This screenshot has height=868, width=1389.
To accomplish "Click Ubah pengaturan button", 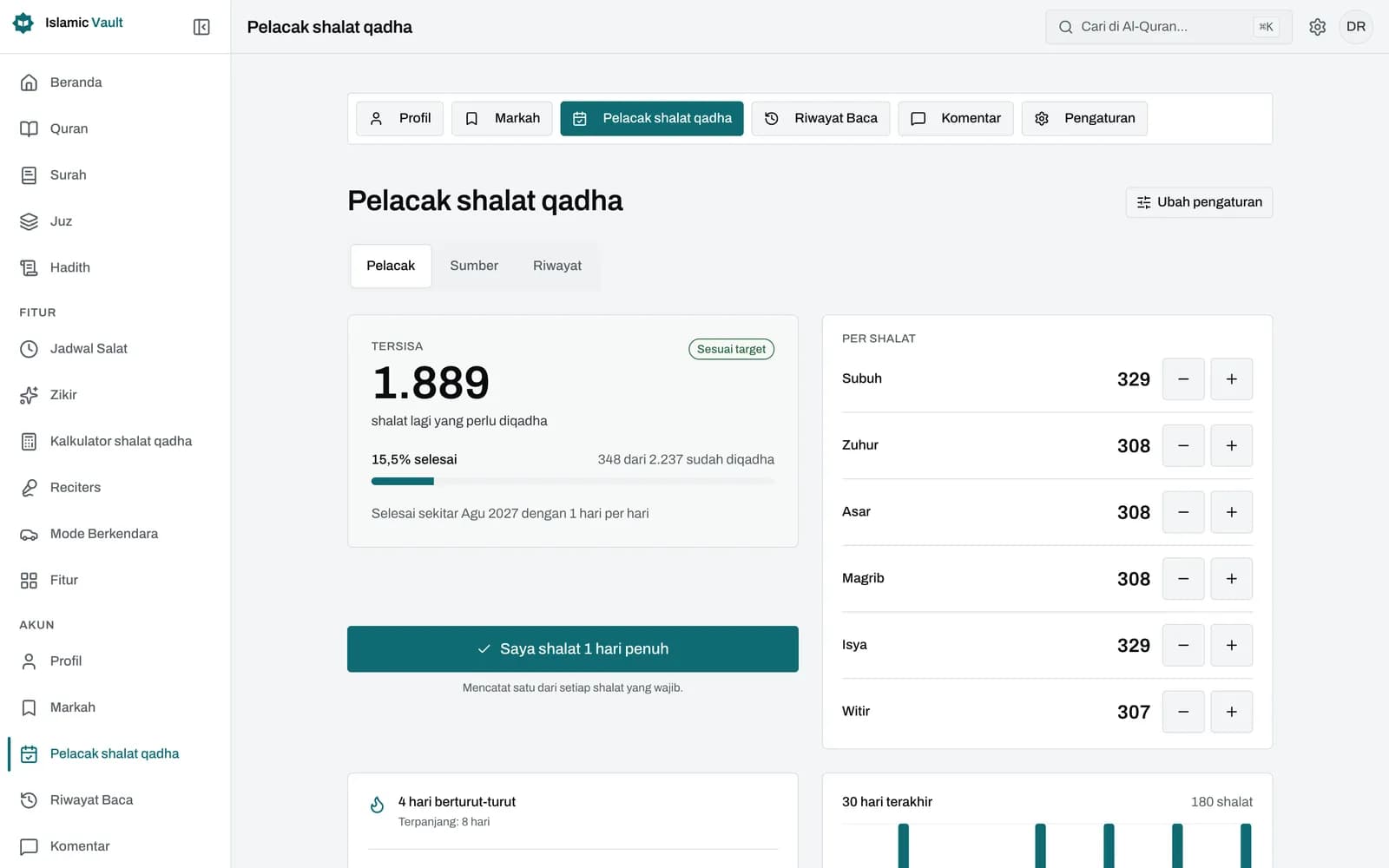I will [1199, 202].
